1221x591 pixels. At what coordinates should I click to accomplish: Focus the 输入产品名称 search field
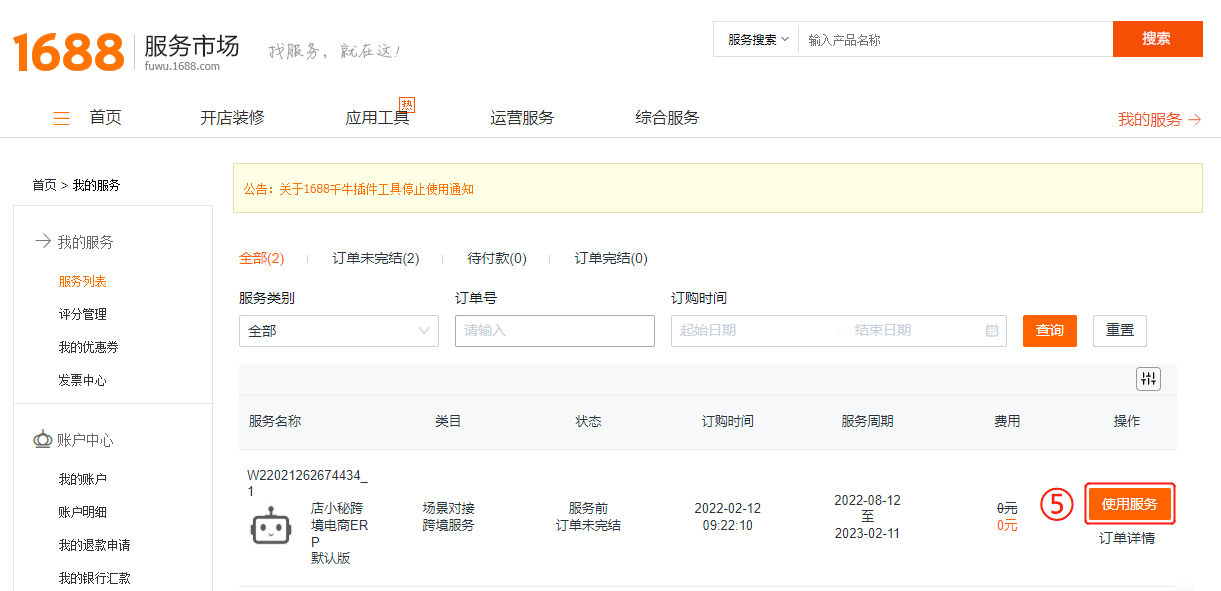[955, 39]
